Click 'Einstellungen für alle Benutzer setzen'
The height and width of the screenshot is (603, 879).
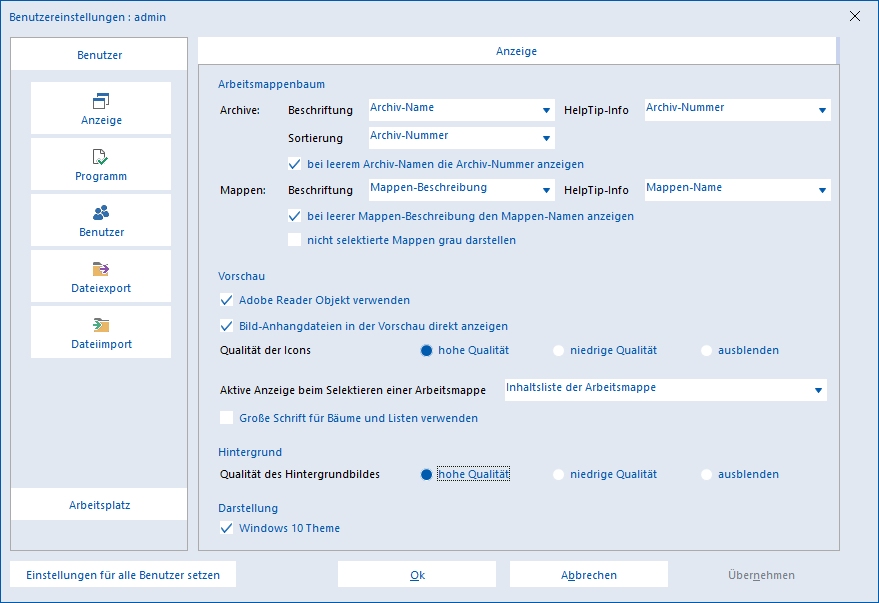(123, 574)
